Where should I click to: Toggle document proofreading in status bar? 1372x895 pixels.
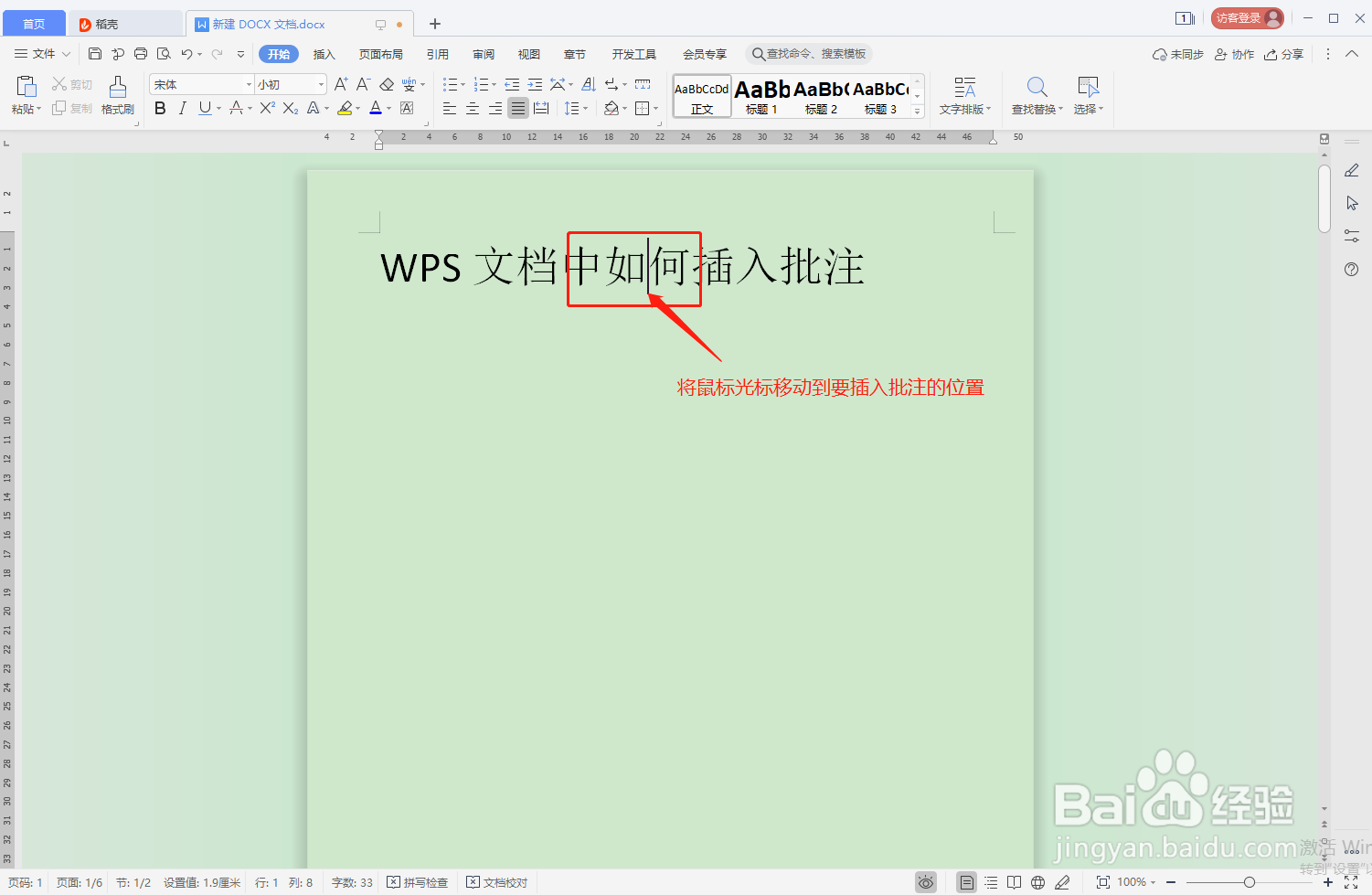point(497,882)
